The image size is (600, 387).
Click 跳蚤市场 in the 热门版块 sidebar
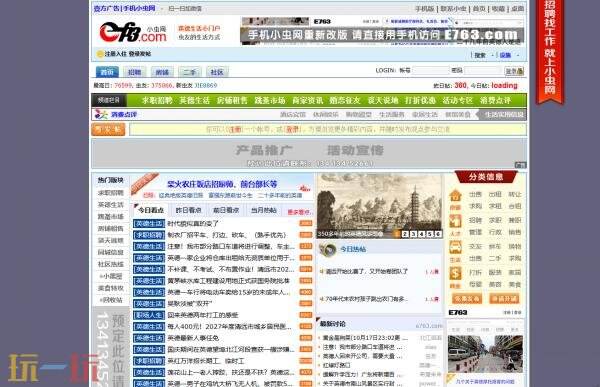(x=110, y=217)
